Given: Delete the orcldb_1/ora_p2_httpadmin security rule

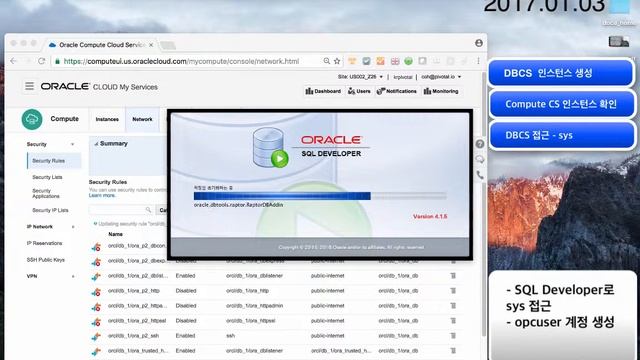Looking at the screenshot, I should click(453, 306).
